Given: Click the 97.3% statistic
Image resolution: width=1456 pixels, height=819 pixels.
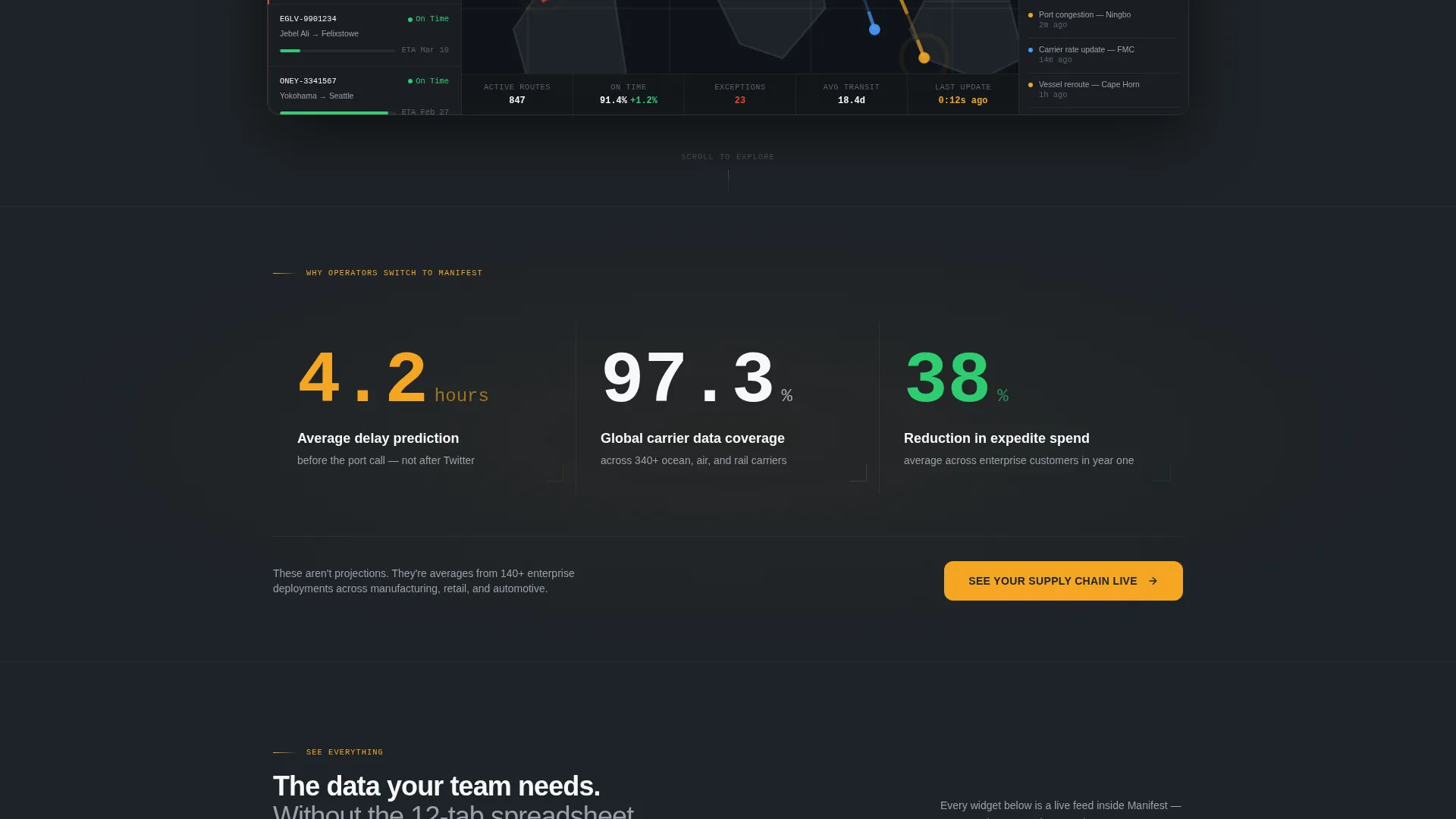Looking at the screenshot, I should (697, 378).
